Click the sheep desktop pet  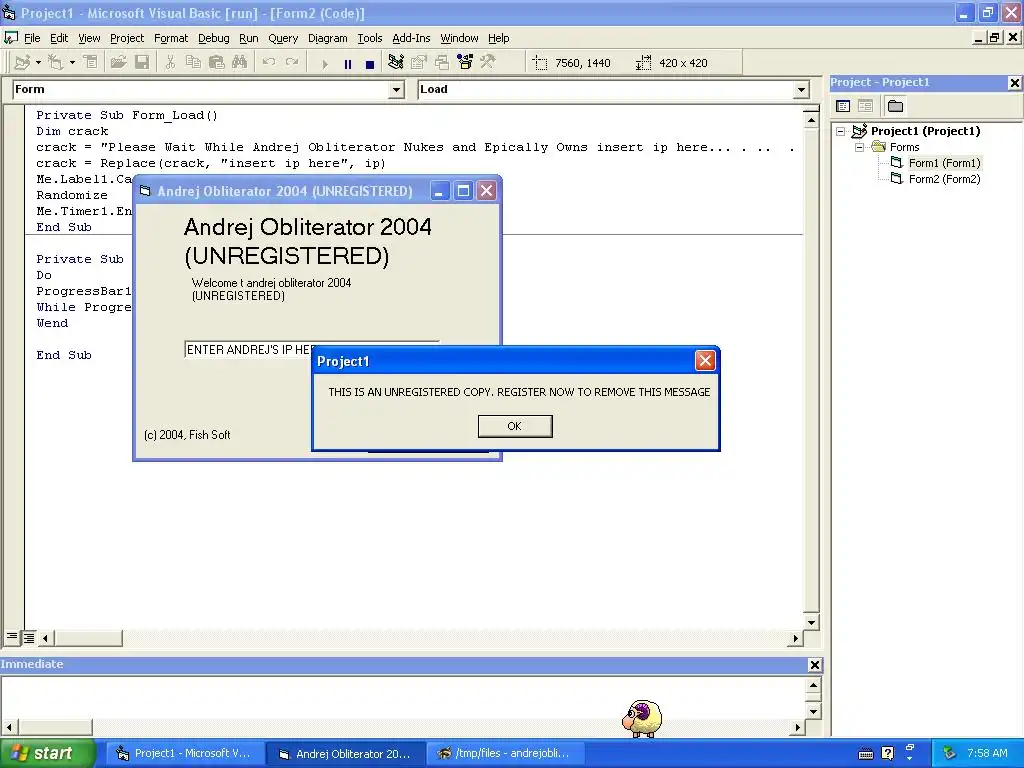641,718
